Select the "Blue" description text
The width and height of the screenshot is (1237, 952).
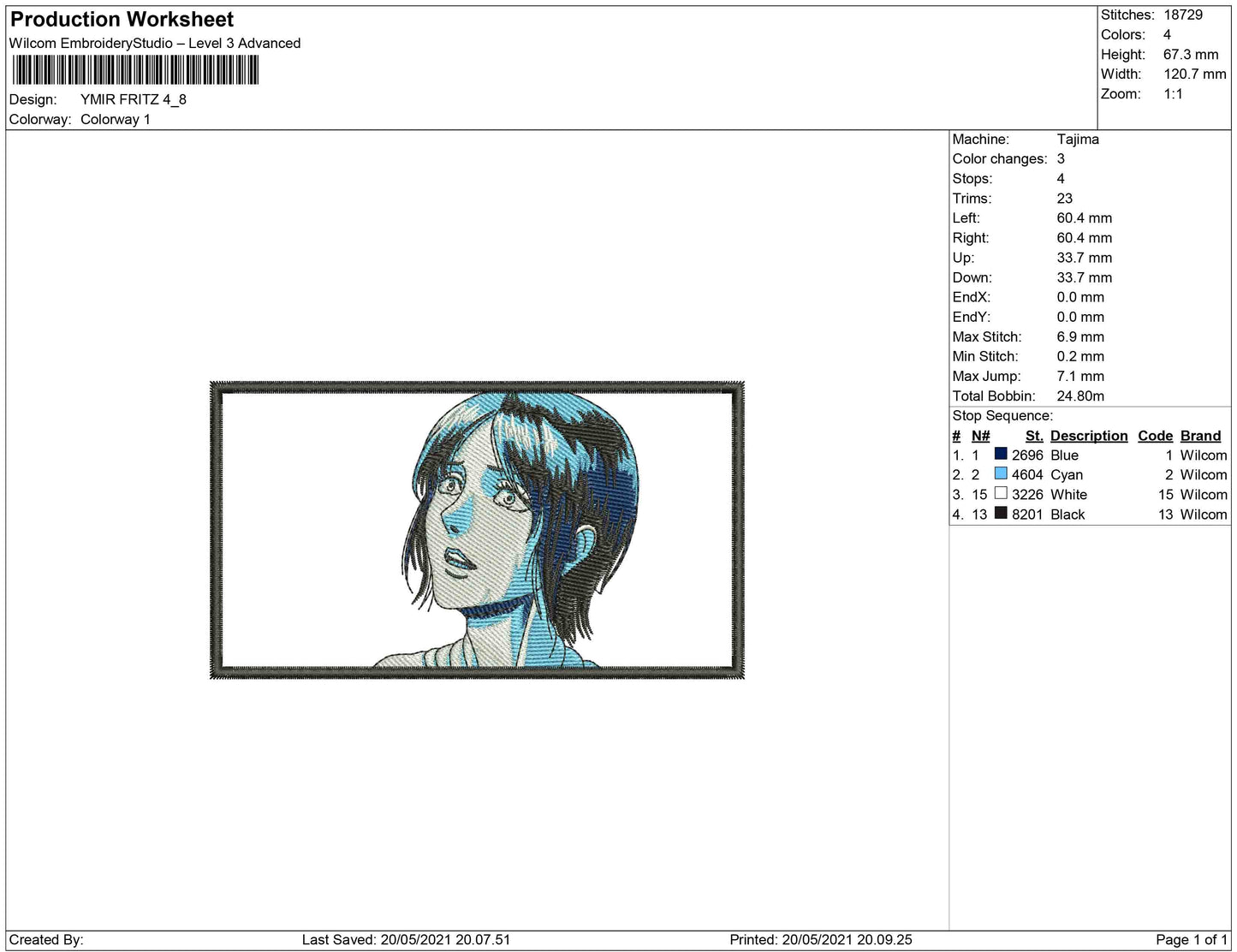(1064, 455)
